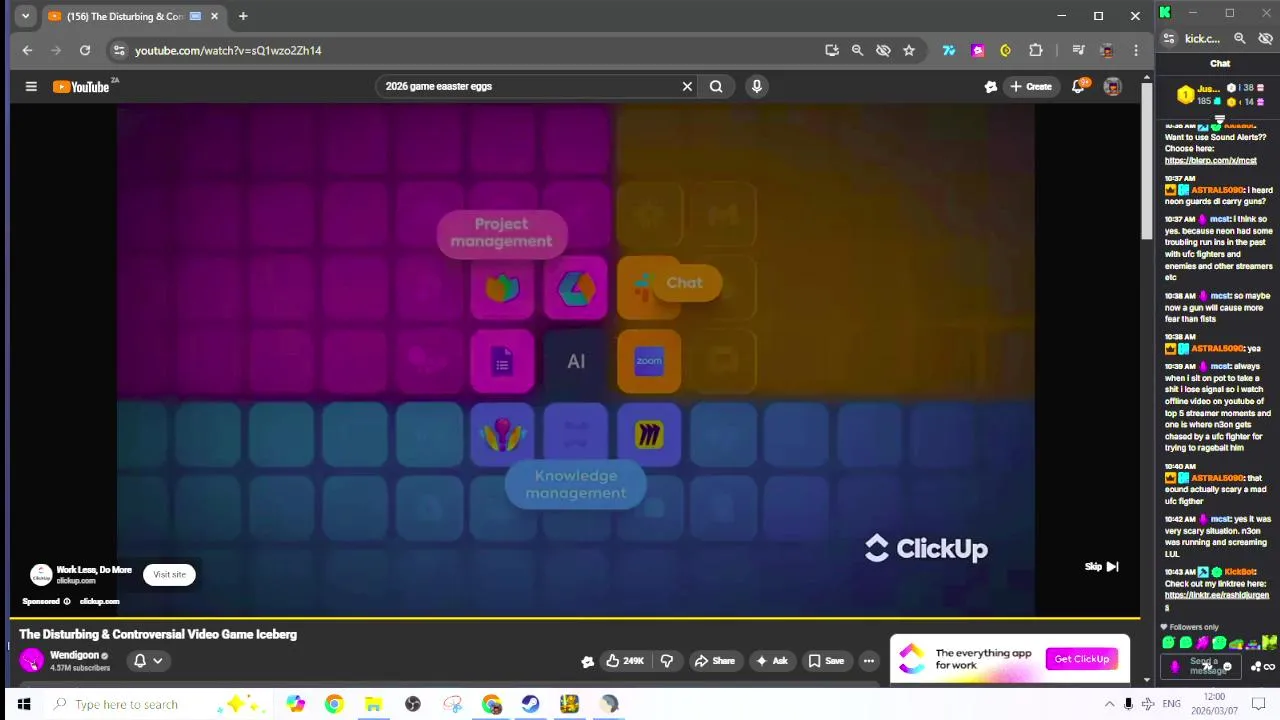Viewport: 1280px width, 720px height.
Task: Close the YouTube tab
Action: tap(214, 16)
